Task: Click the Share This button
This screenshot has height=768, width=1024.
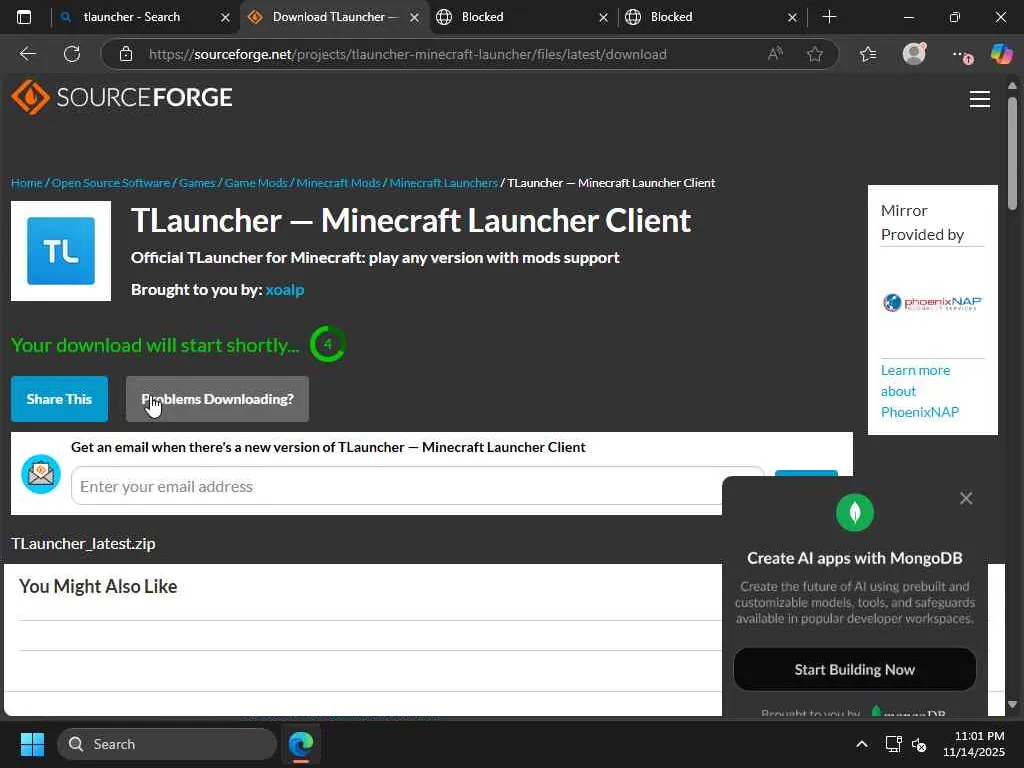Action: [x=59, y=399]
